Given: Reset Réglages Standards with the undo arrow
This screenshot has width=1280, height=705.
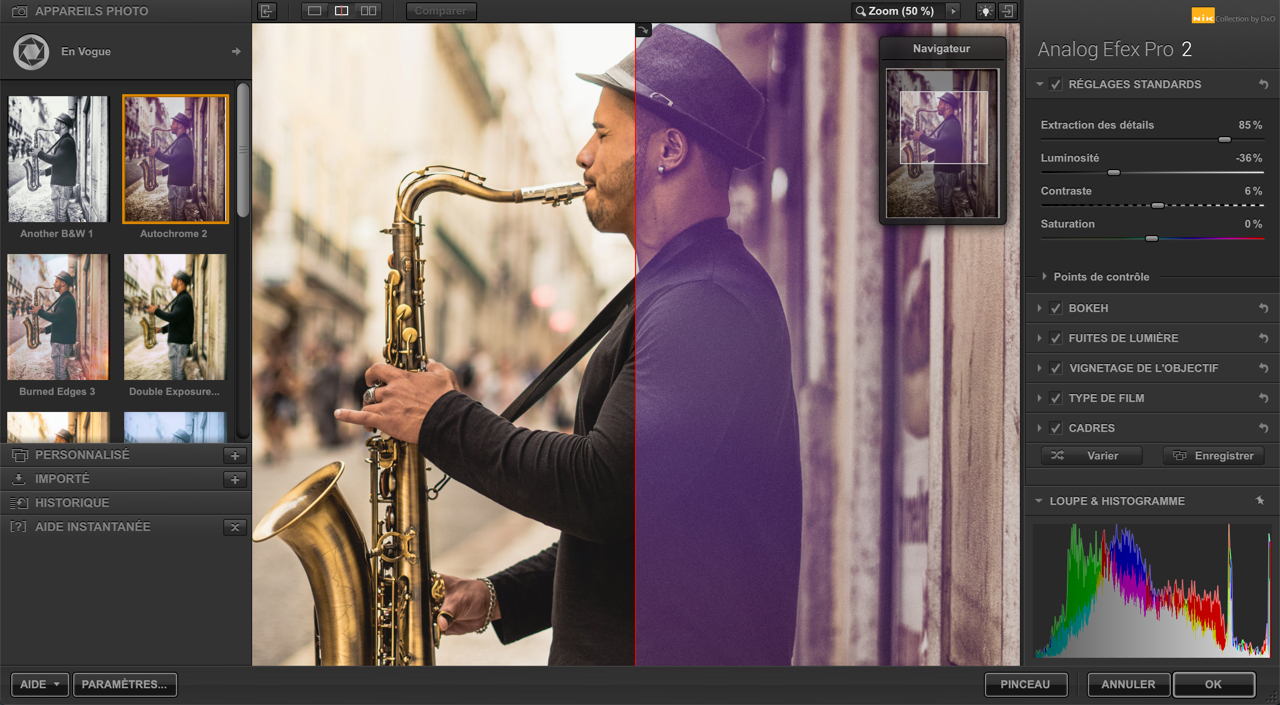Looking at the screenshot, I should click(1264, 85).
